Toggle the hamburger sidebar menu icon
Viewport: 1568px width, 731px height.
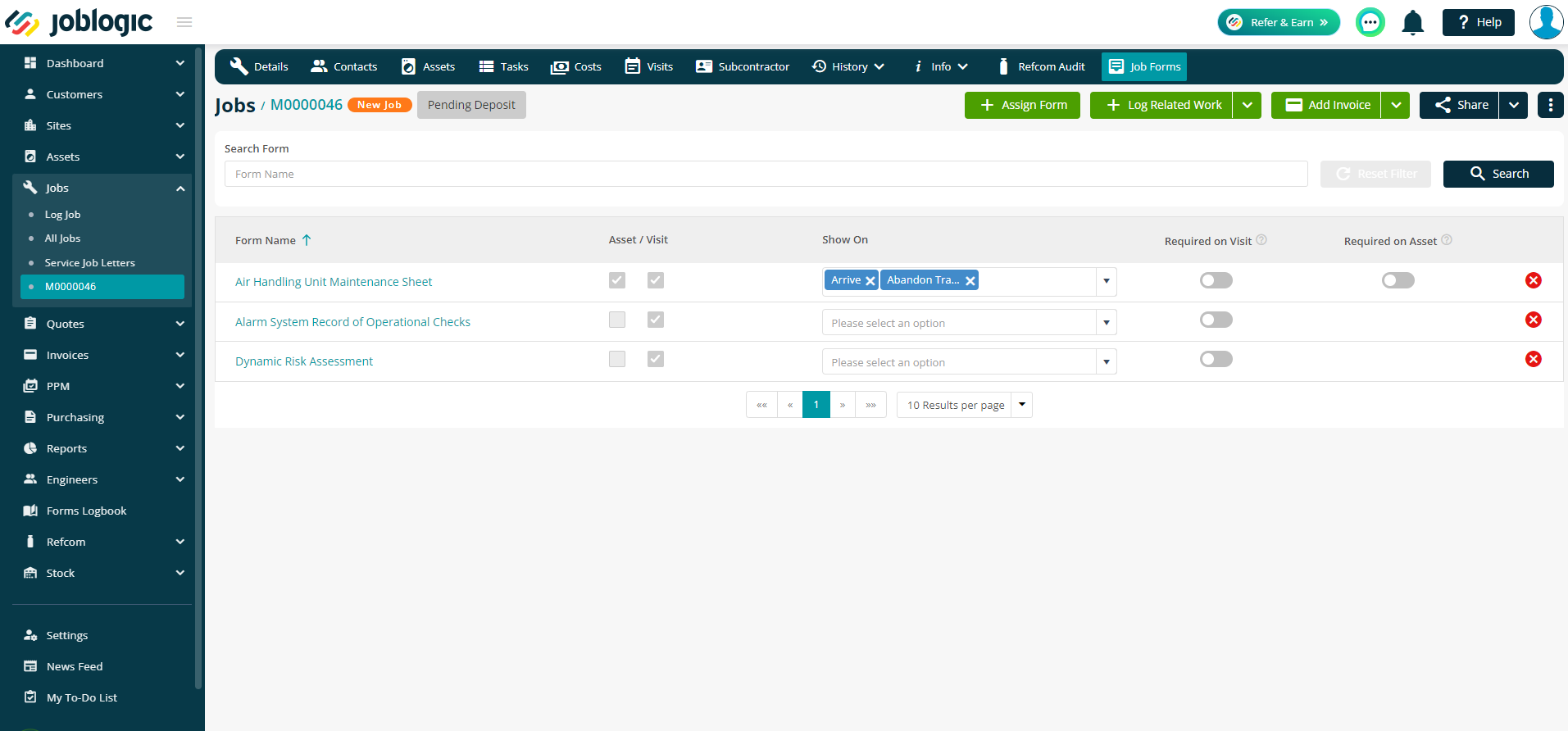(x=184, y=22)
